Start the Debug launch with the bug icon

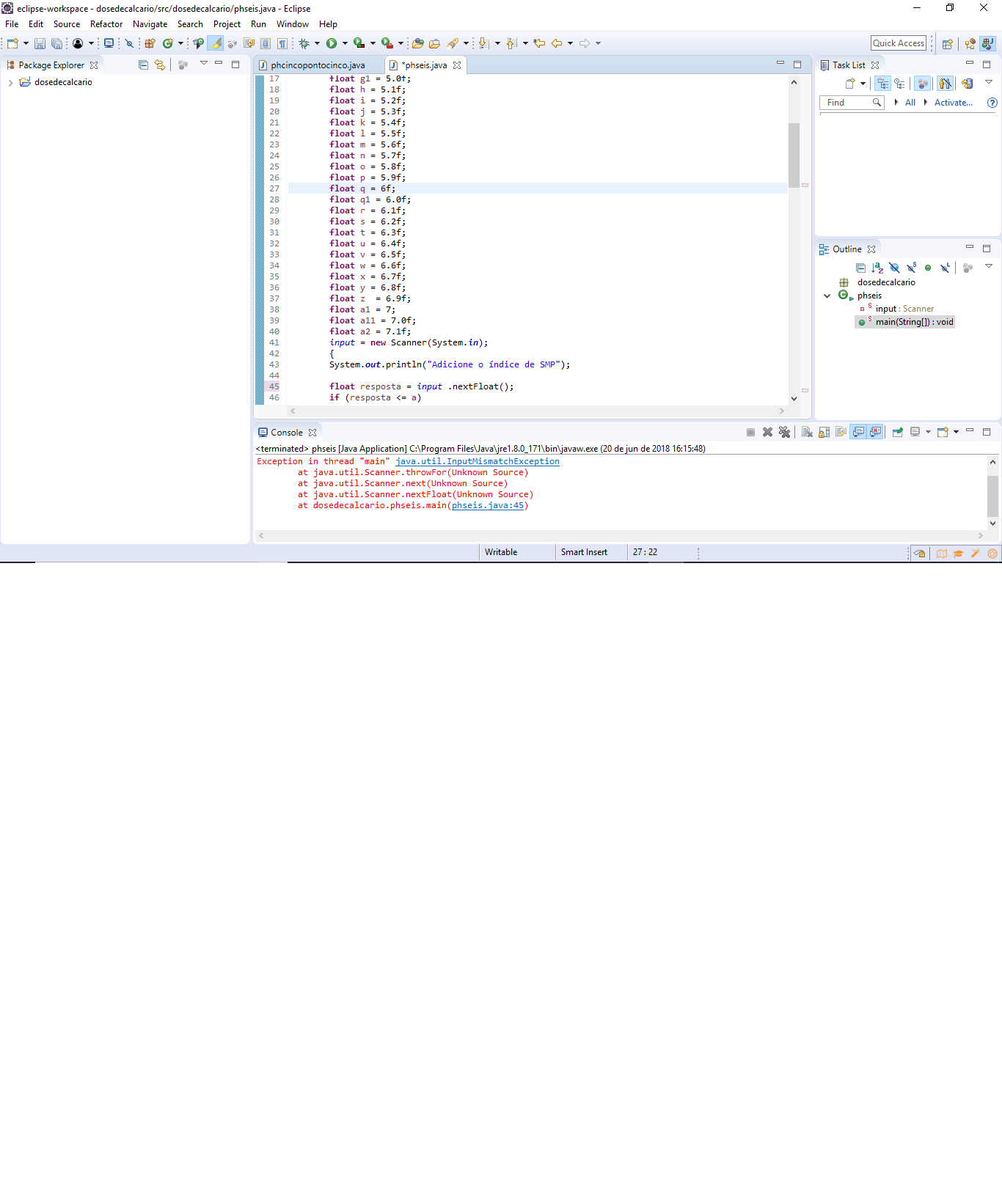coord(304,43)
